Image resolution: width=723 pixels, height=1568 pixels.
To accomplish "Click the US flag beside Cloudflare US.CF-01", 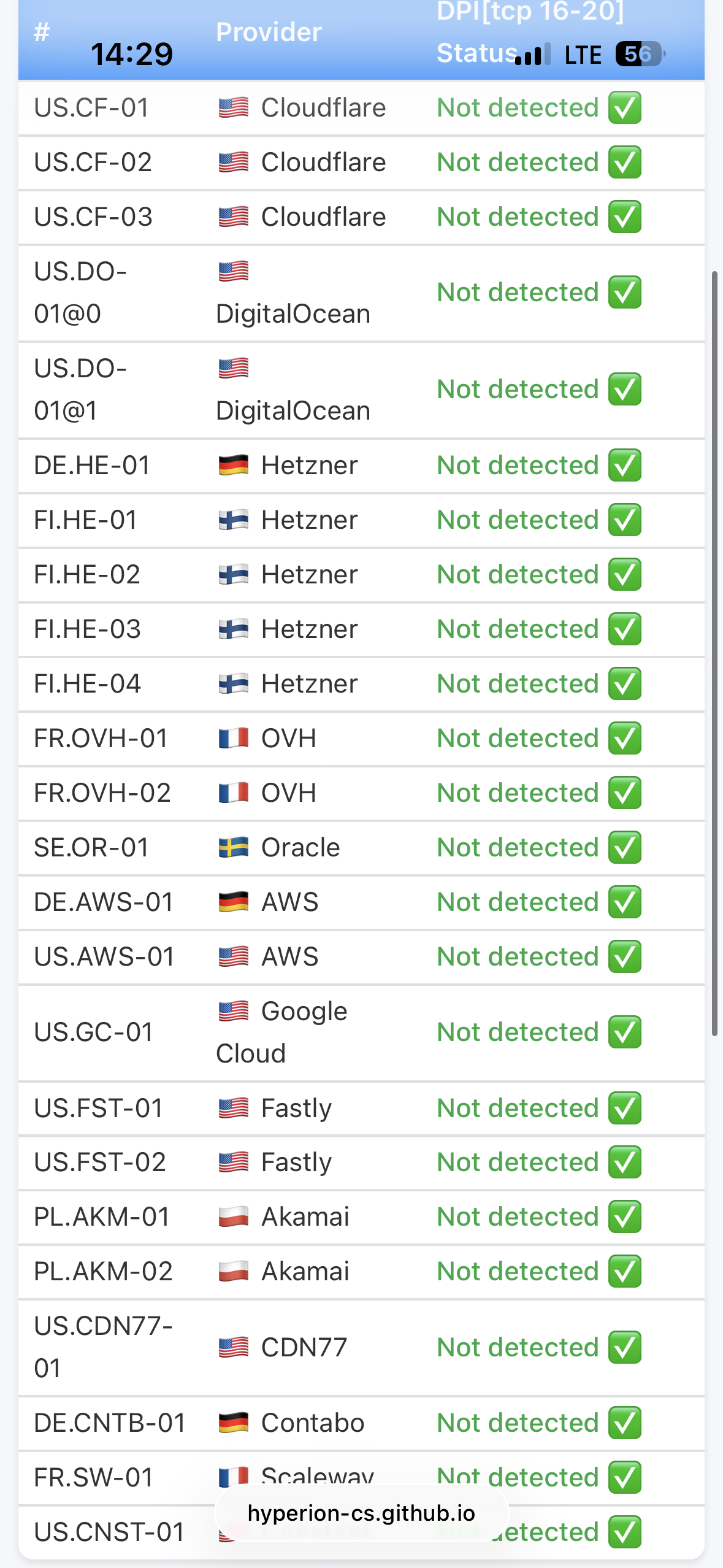I will pyautogui.click(x=233, y=108).
